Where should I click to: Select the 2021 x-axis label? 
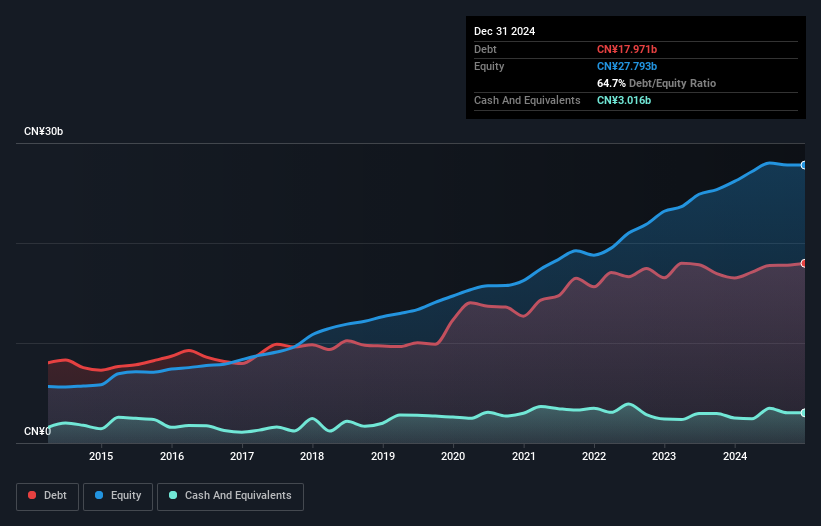click(524, 456)
